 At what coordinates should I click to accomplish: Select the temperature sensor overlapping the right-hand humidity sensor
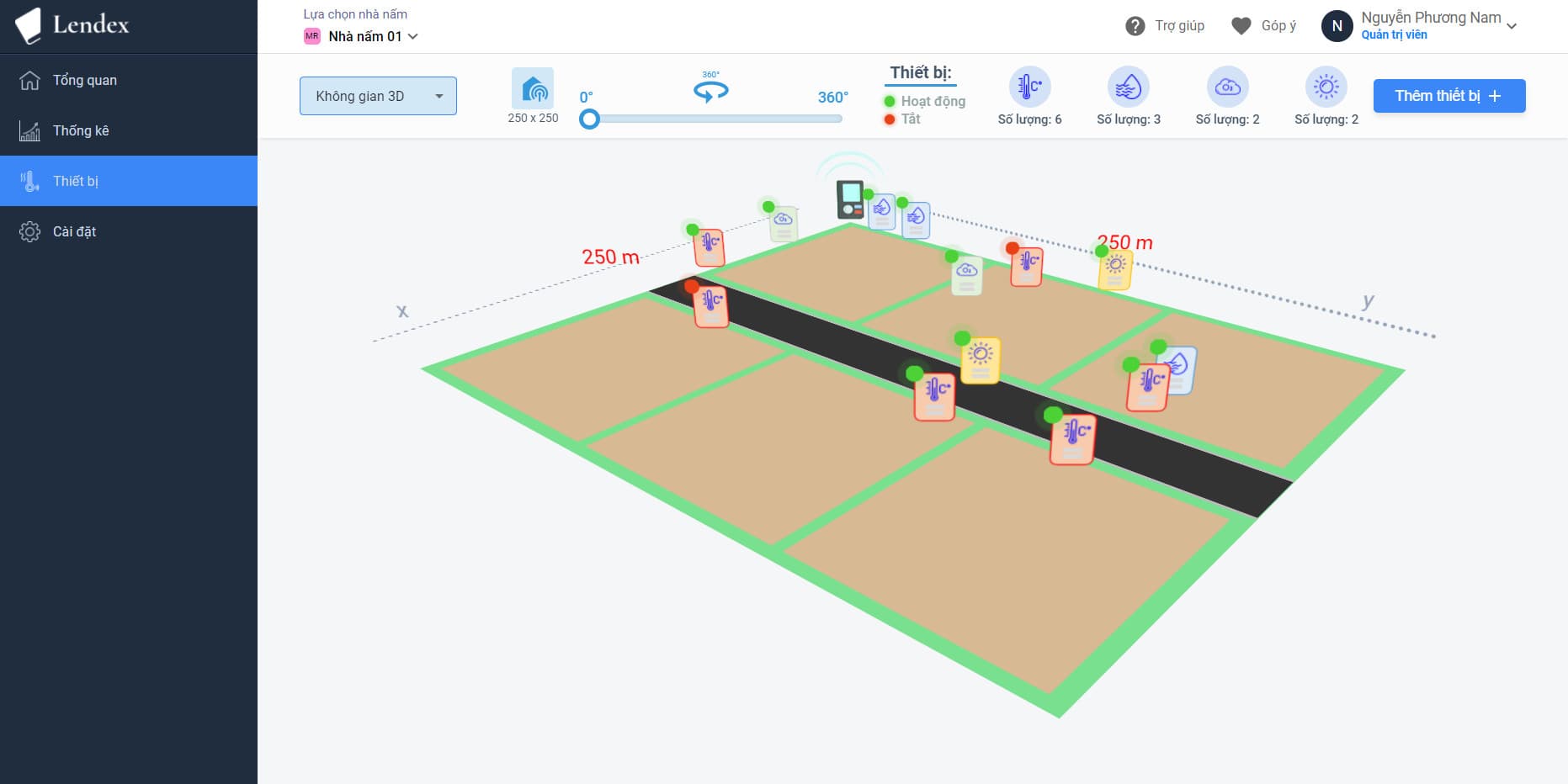pos(1148,387)
